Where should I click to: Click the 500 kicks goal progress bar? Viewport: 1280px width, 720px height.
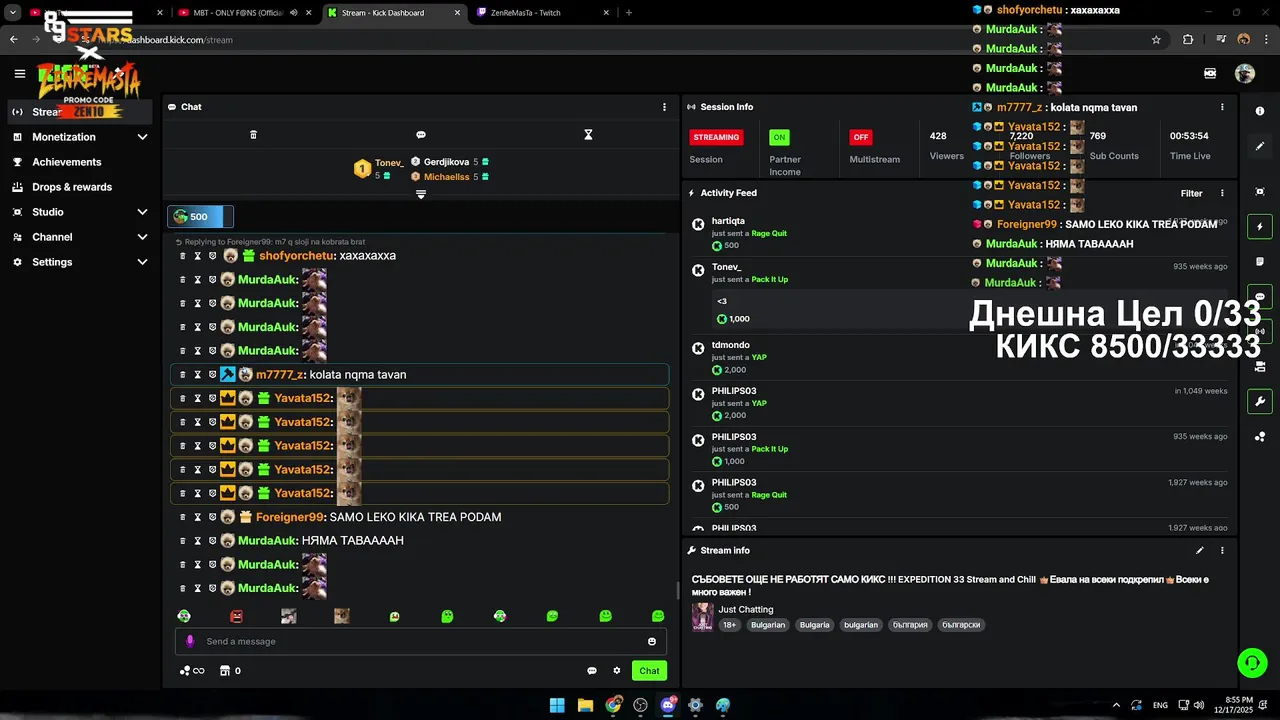(x=201, y=217)
